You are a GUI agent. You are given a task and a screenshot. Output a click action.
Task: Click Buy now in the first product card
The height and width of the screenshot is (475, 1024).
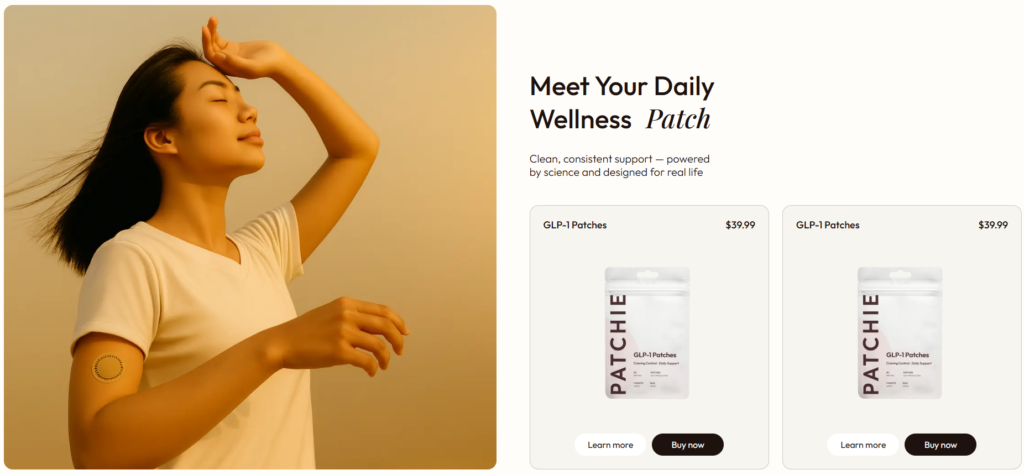click(688, 445)
